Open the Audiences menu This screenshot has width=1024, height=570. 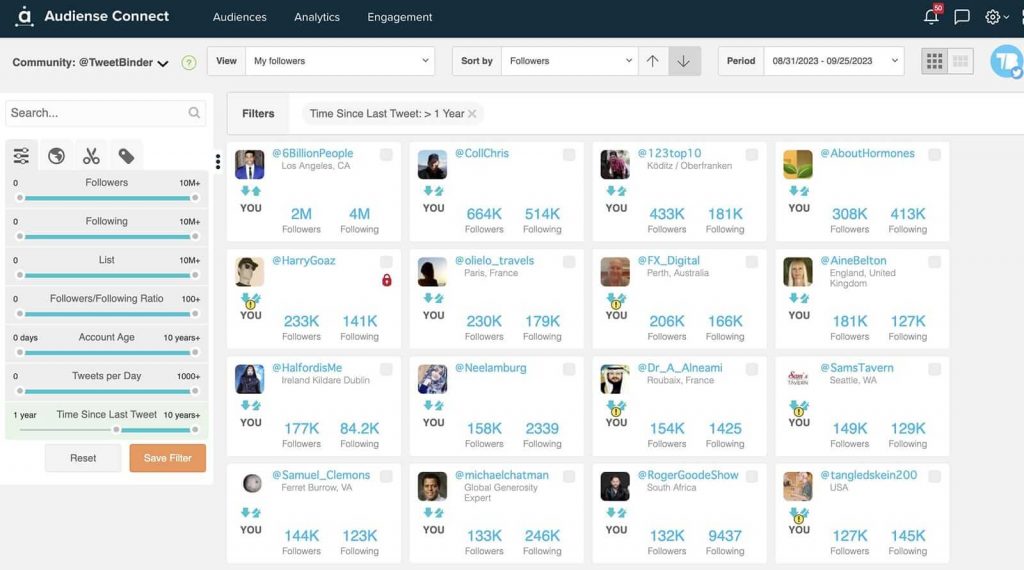pos(240,17)
